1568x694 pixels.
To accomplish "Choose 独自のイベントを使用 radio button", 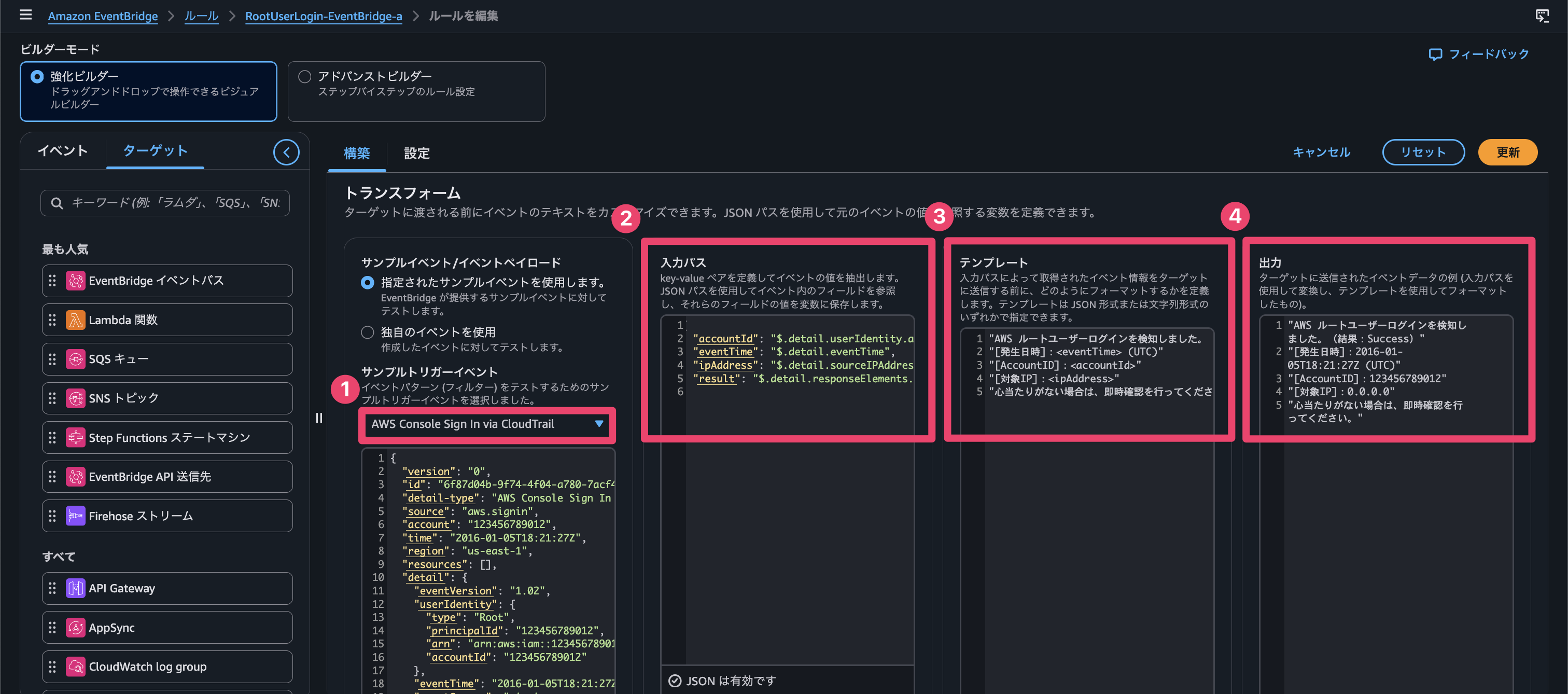I will coord(367,332).
